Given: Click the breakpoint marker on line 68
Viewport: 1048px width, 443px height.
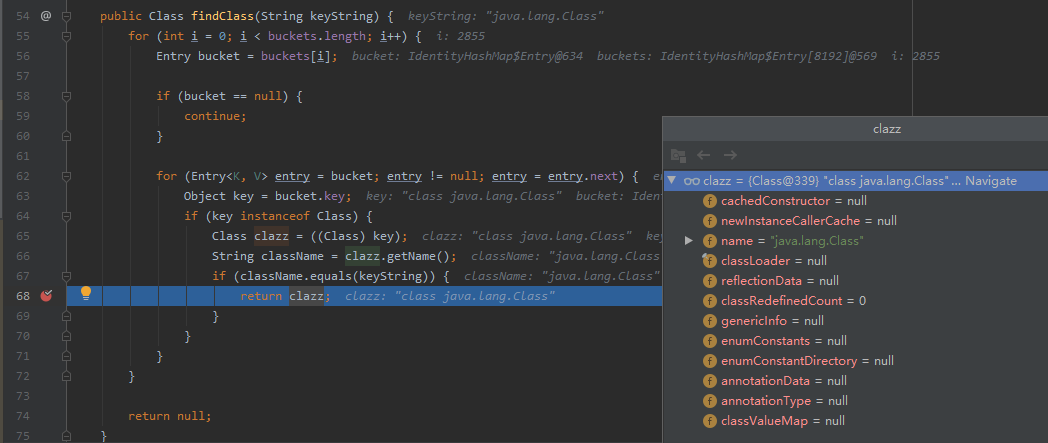Looking at the screenshot, I should point(46,295).
